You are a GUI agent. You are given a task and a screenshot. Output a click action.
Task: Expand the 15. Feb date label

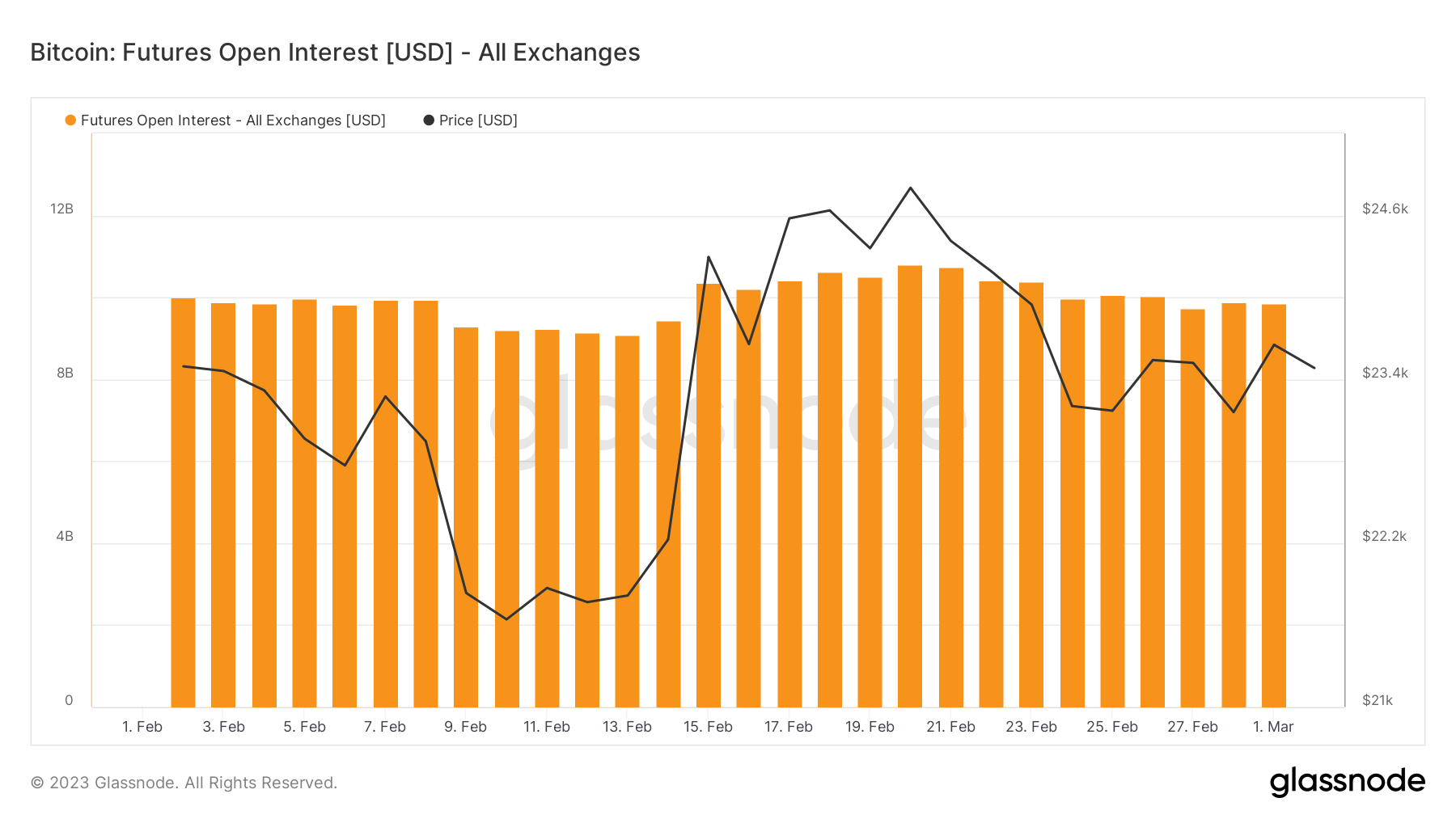pyautogui.click(x=709, y=726)
